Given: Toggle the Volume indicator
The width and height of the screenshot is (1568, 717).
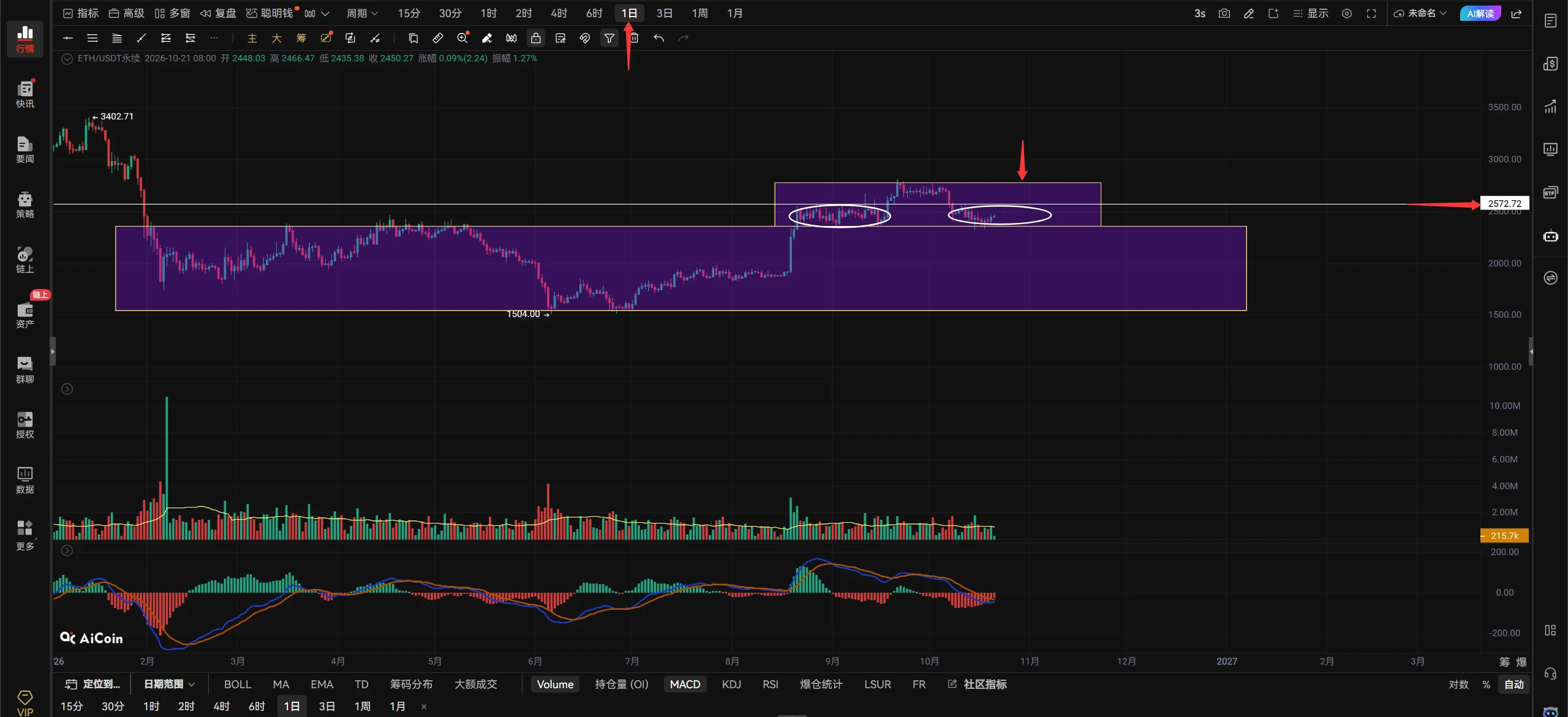Looking at the screenshot, I should pos(555,684).
